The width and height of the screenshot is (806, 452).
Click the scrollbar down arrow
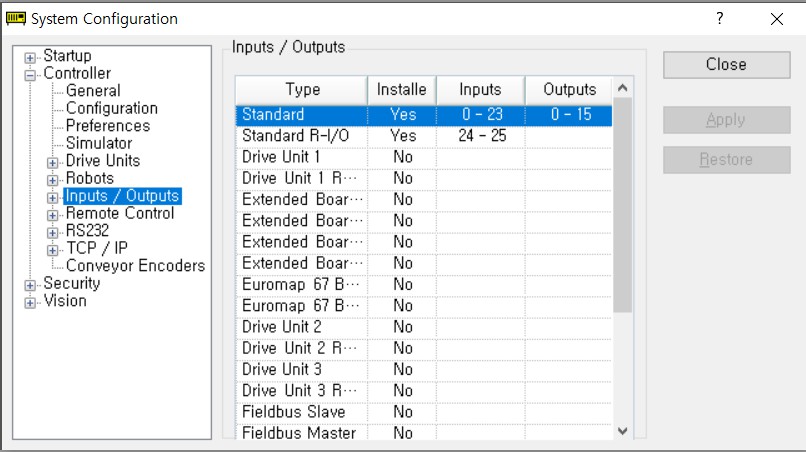(x=622, y=431)
